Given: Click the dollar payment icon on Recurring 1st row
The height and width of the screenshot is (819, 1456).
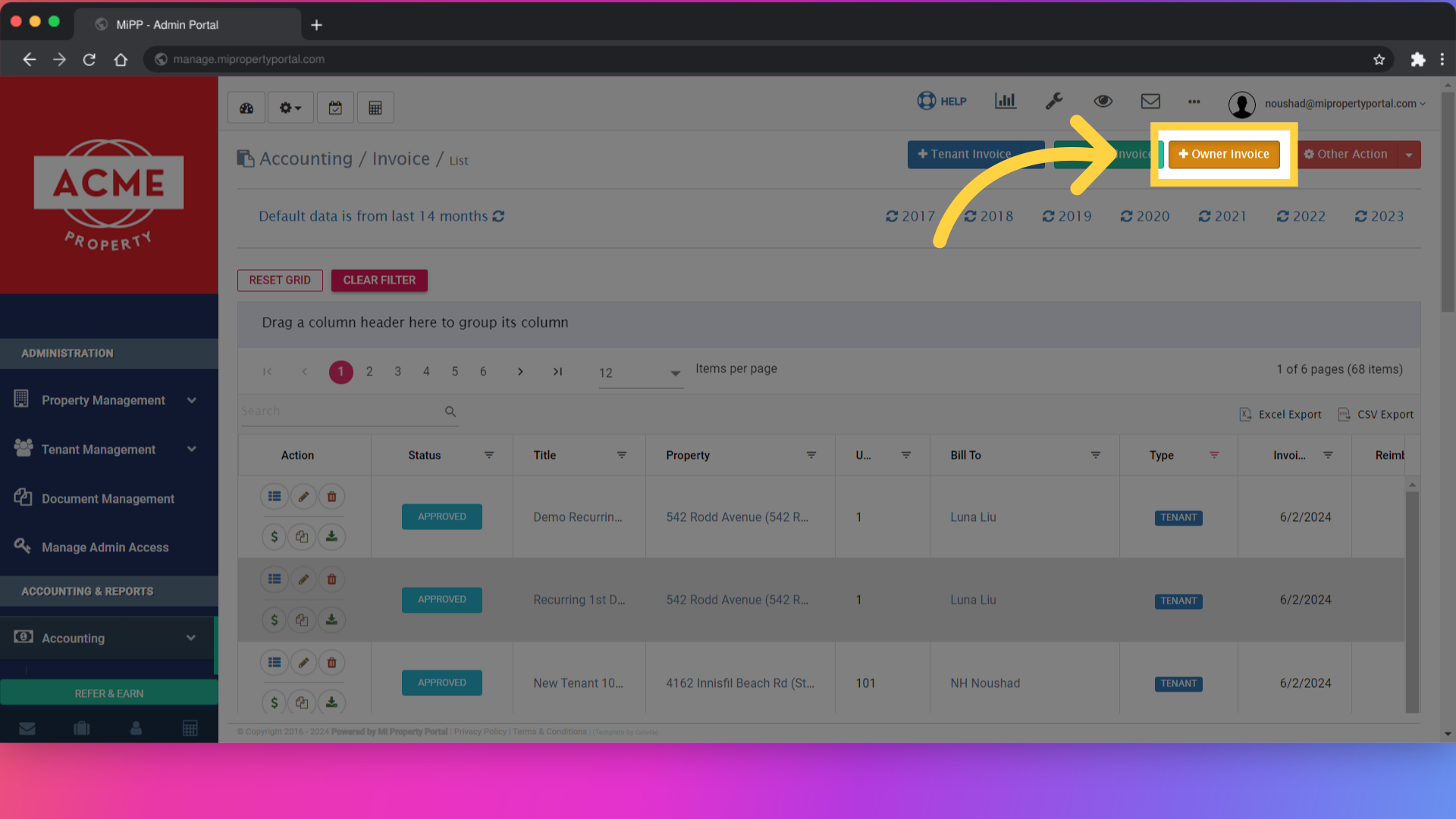Looking at the screenshot, I should [274, 620].
